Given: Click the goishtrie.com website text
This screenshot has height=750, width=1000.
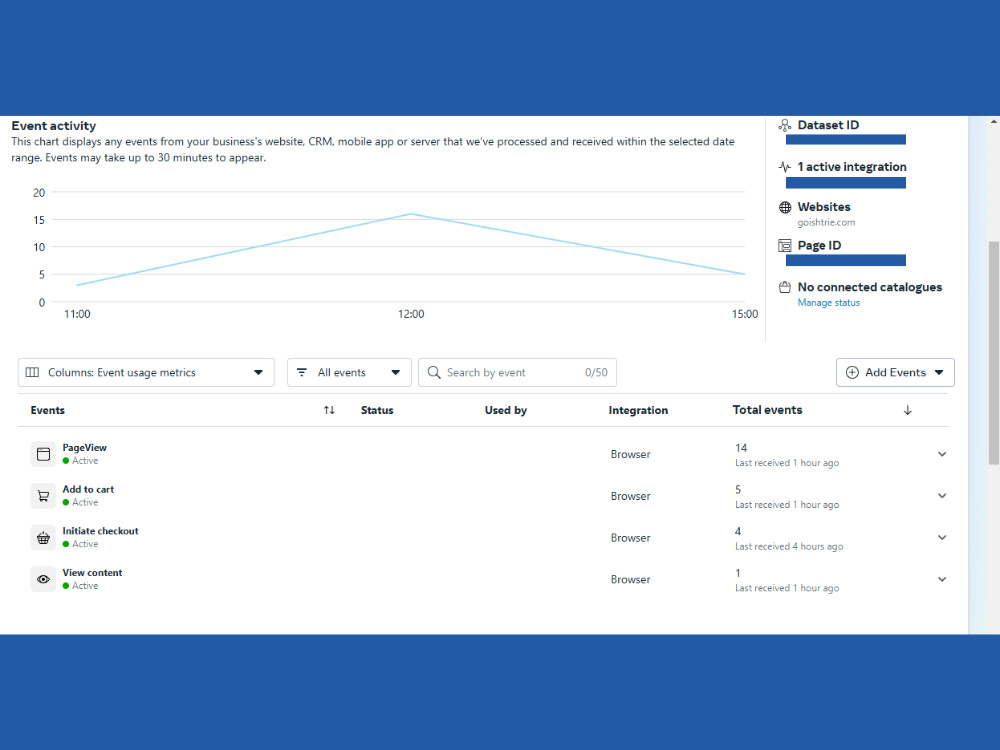Looking at the screenshot, I should tap(826, 223).
